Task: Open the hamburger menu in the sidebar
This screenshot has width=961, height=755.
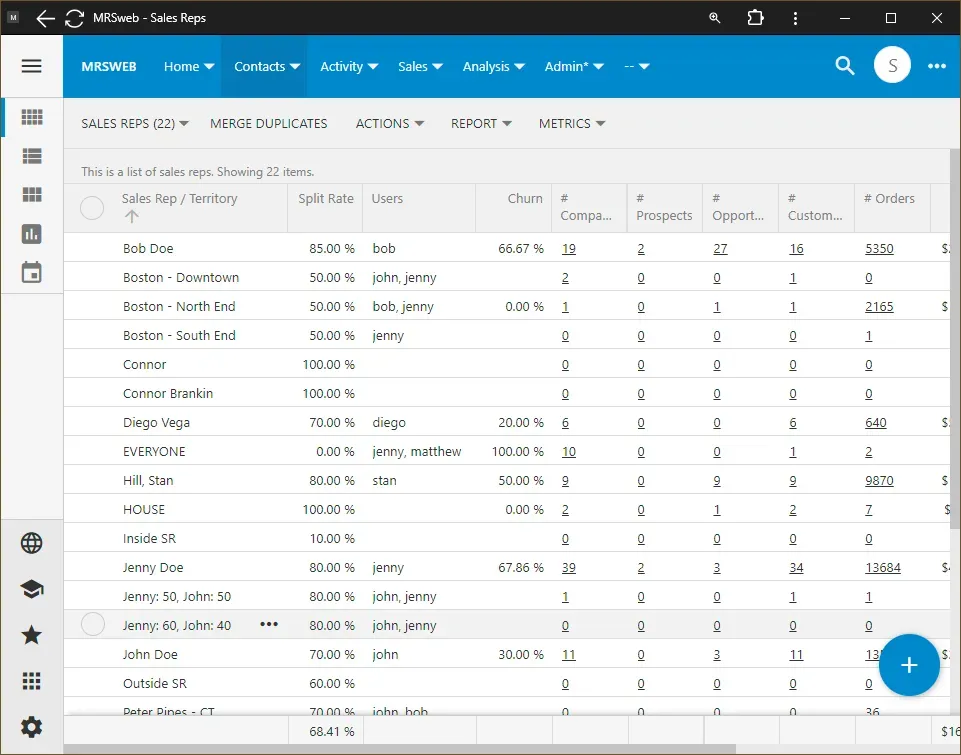Action: [x=31, y=66]
